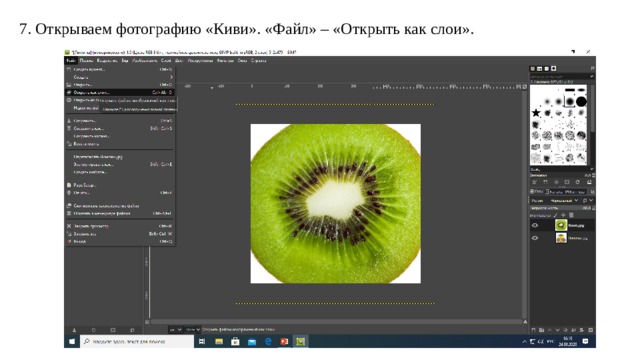
Task: Click Duplicate brush button
Action: [556, 182]
